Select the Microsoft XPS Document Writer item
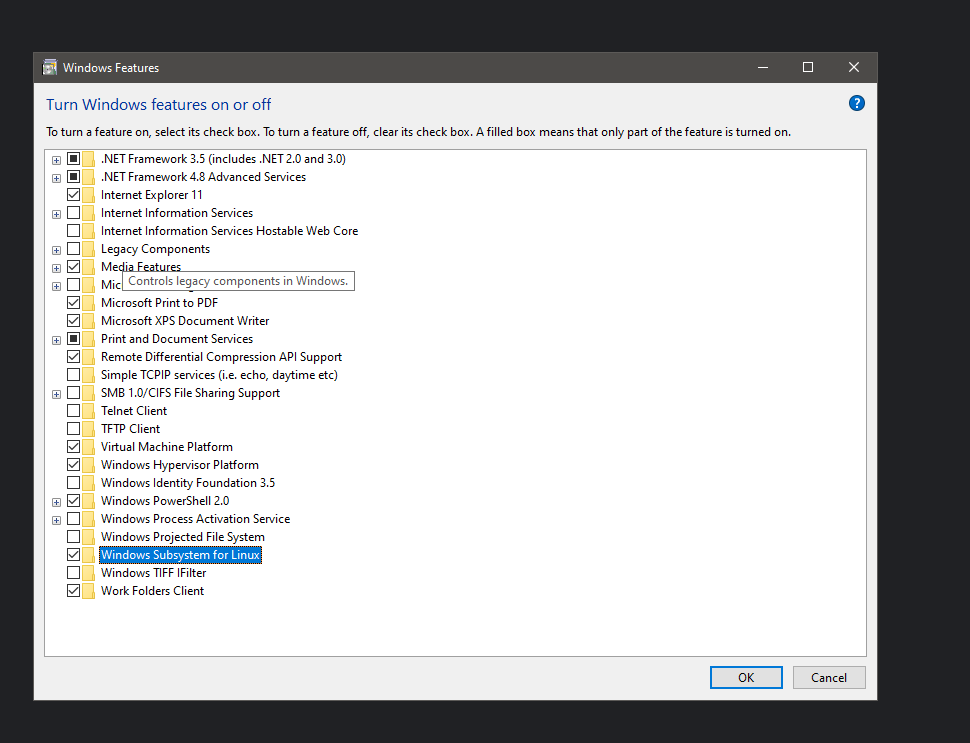 pyautogui.click(x=184, y=321)
